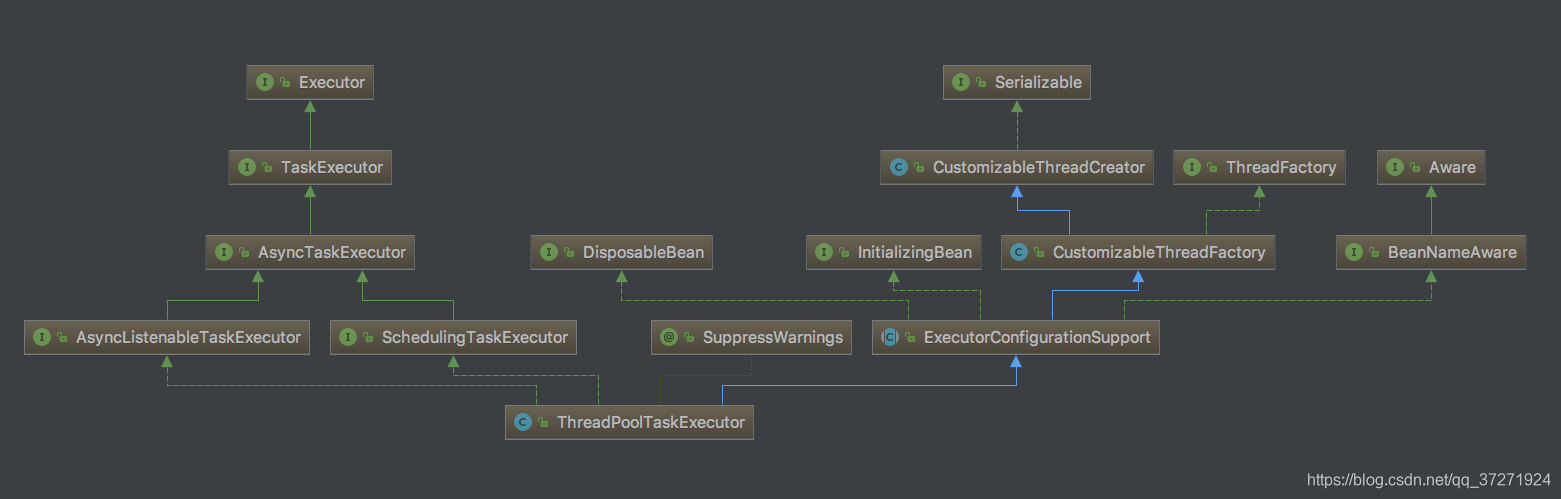Select the Serializable node label

[x=1038, y=82]
